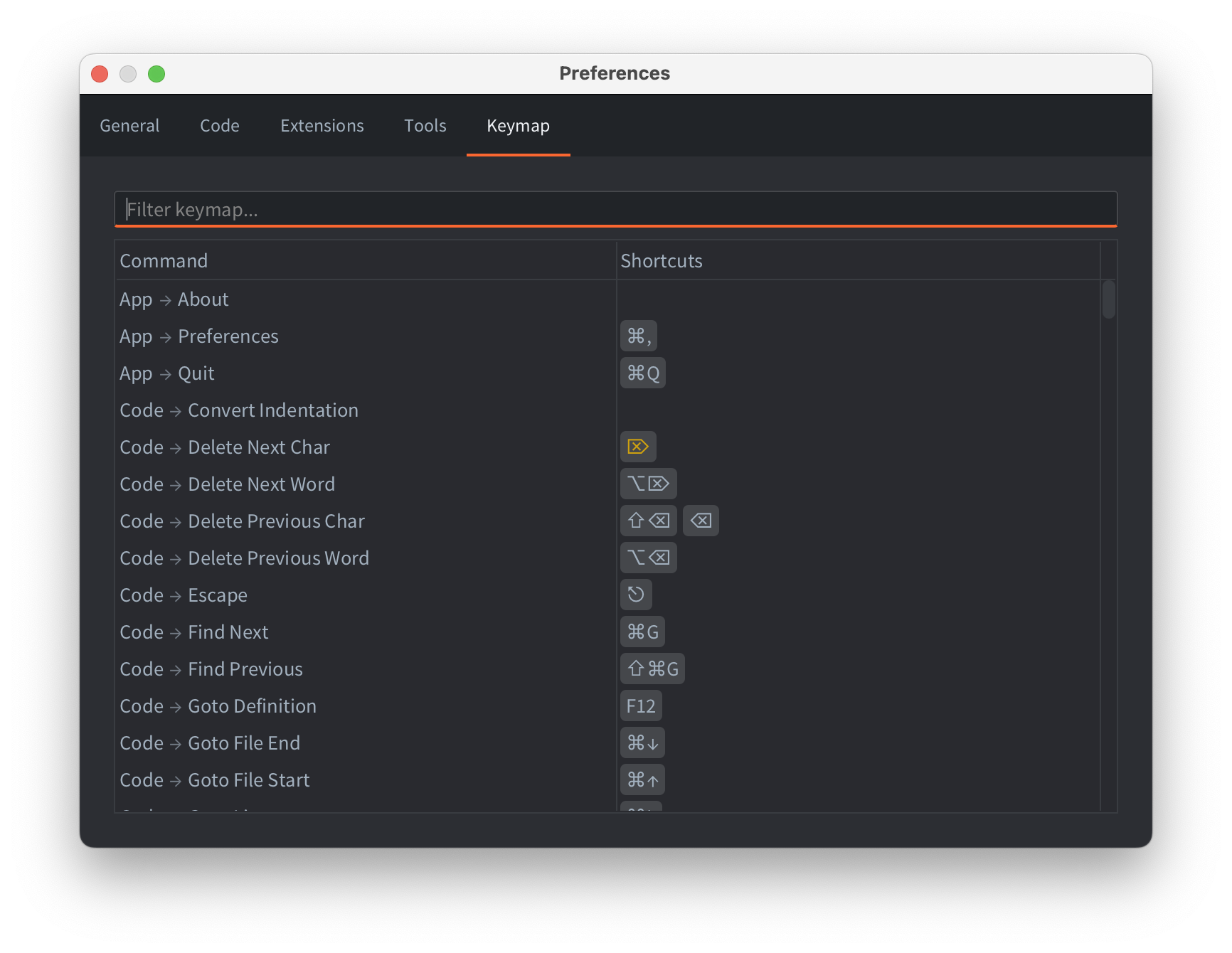Click the forward-delete shortcut for Delete Next Char
The image size is (1232, 953).
[637, 447]
